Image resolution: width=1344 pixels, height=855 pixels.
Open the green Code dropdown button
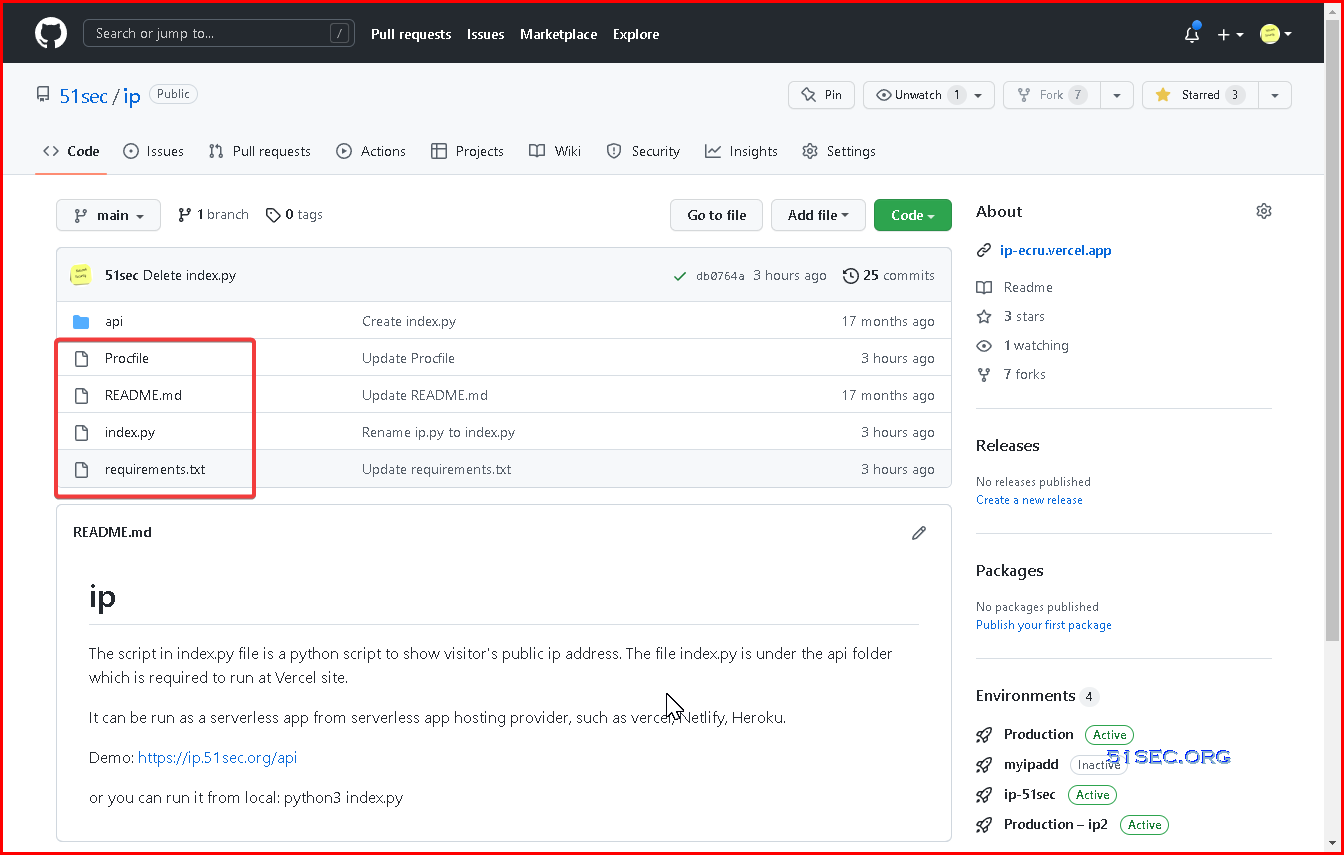[x=912, y=215]
